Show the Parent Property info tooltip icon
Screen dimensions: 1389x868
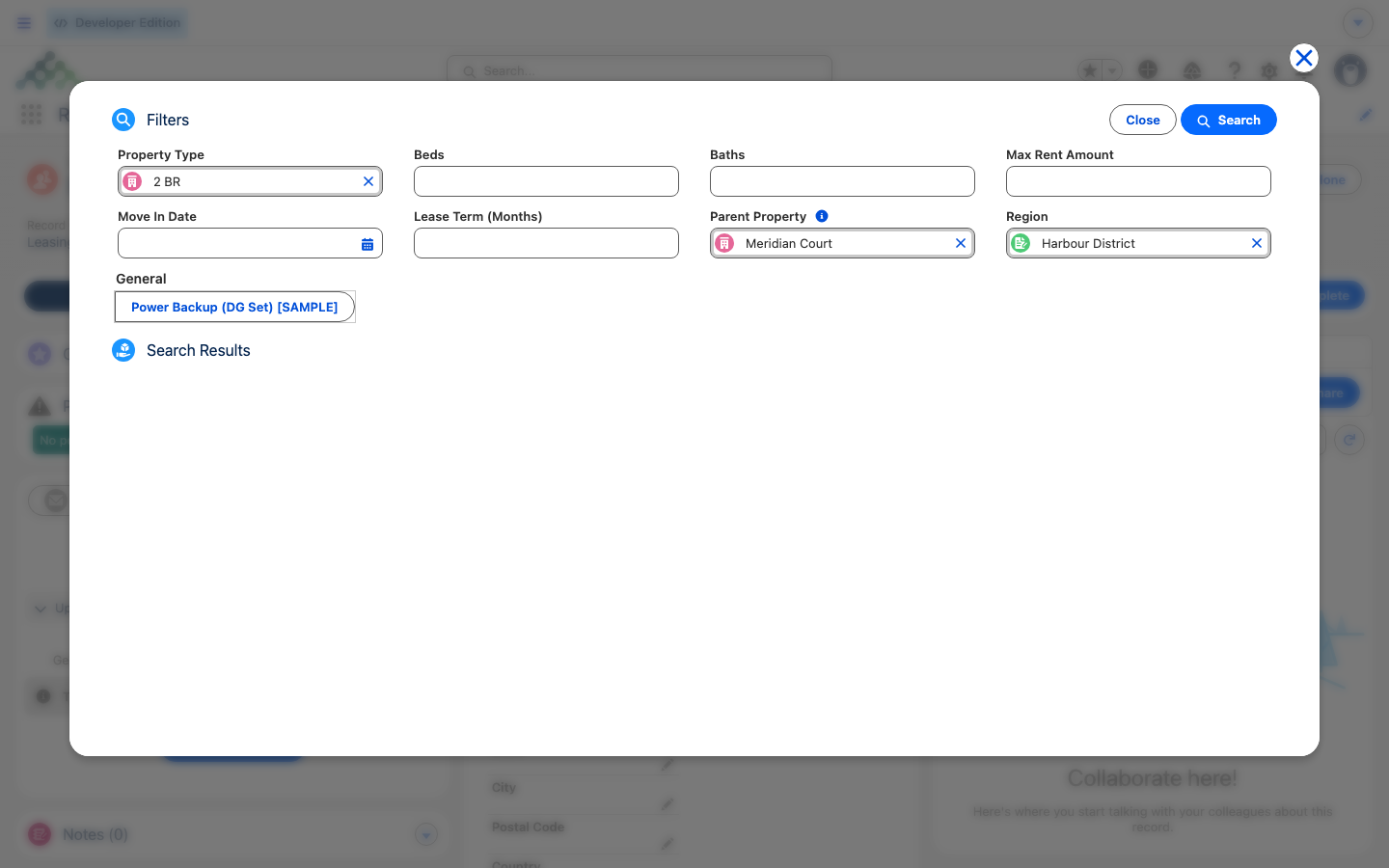pos(822,216)
